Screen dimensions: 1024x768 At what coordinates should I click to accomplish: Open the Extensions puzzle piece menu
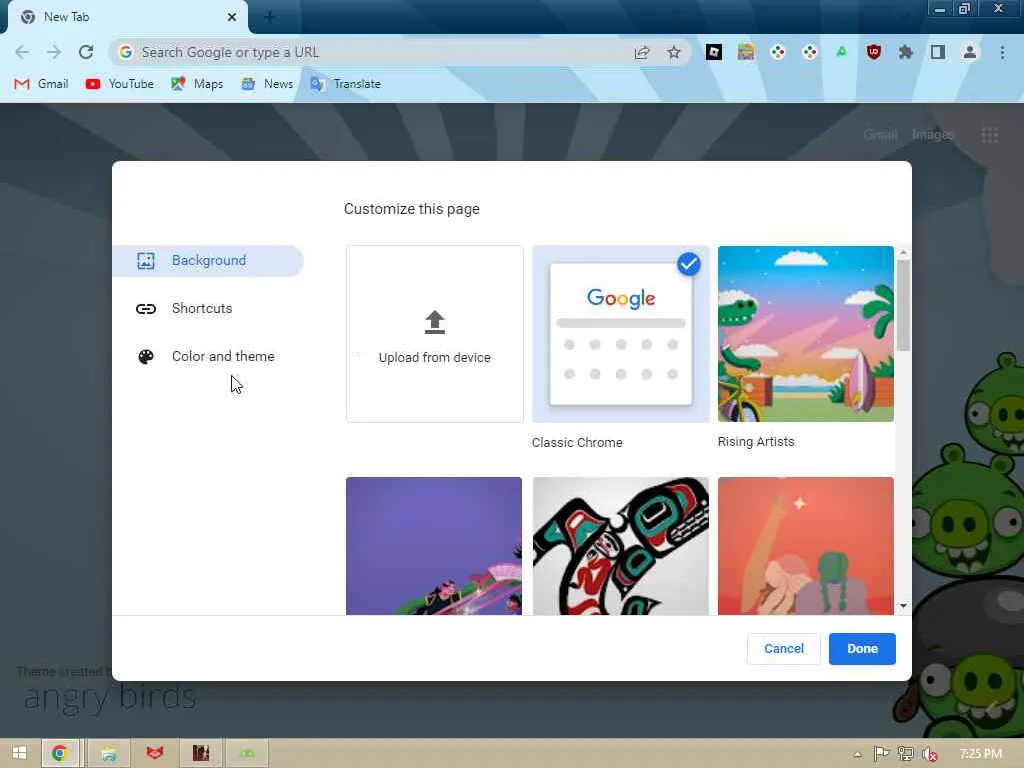[906, 52]
